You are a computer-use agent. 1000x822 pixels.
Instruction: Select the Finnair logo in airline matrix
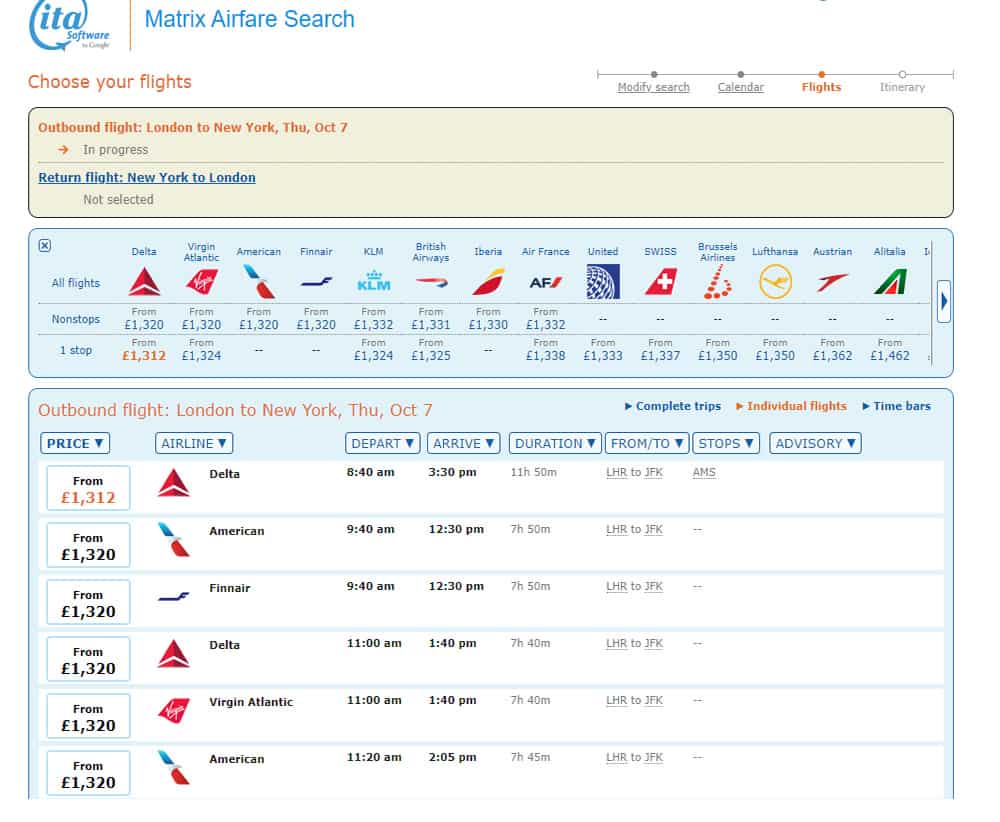316,281
